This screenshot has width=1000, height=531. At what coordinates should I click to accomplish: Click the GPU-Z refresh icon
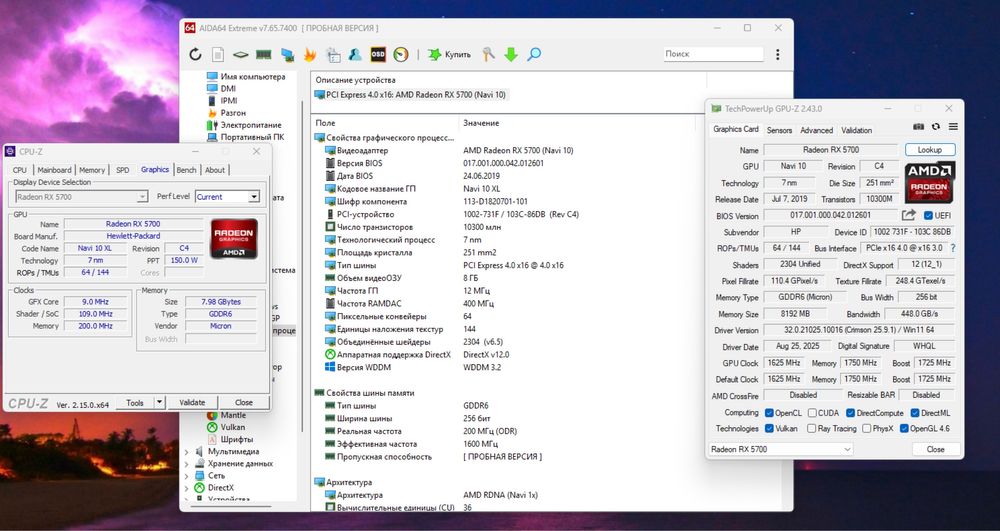click(x=936, y=127)
